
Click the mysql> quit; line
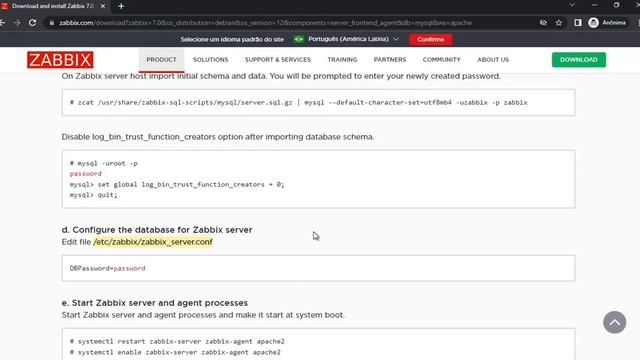[x=93, y=195]
